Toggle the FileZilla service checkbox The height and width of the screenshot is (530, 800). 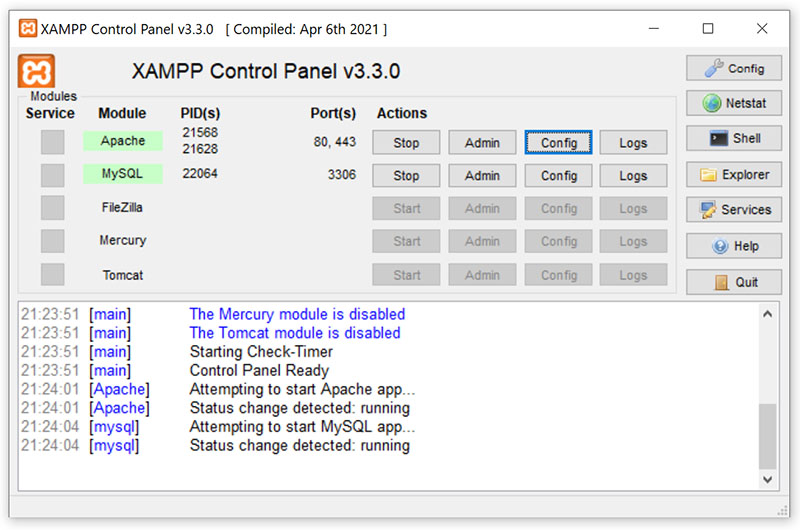pos(53,208)
